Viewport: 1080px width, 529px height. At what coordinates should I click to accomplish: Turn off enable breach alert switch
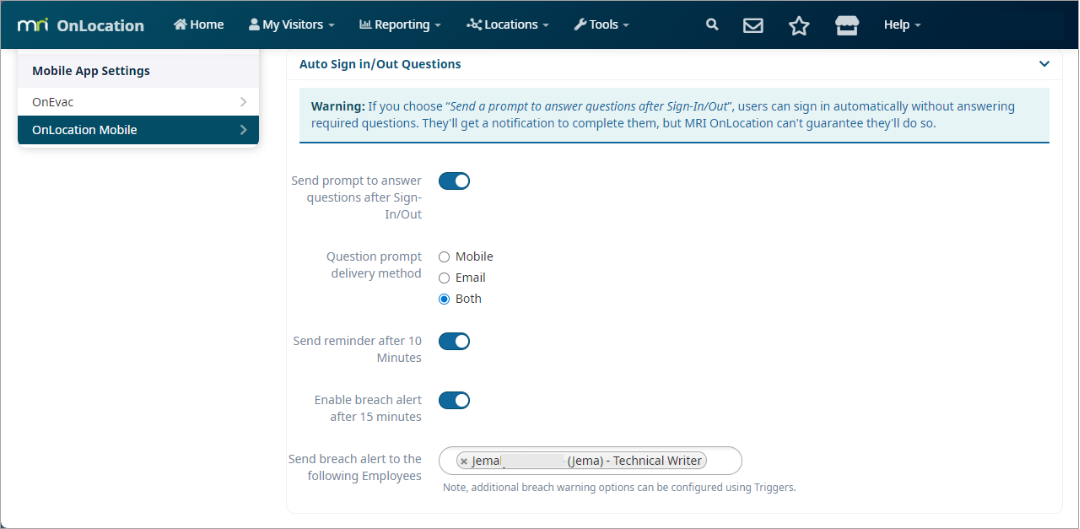coord(454,400)
